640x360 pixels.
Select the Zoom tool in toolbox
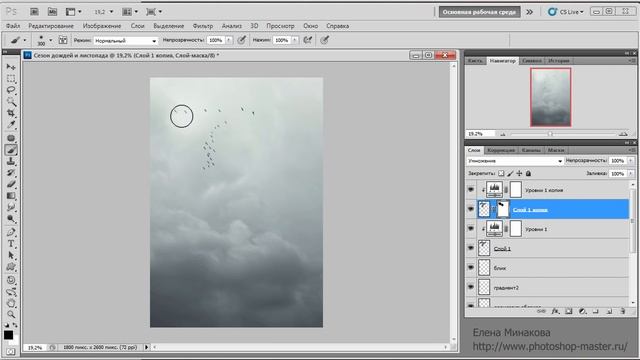tap(11, 315)
